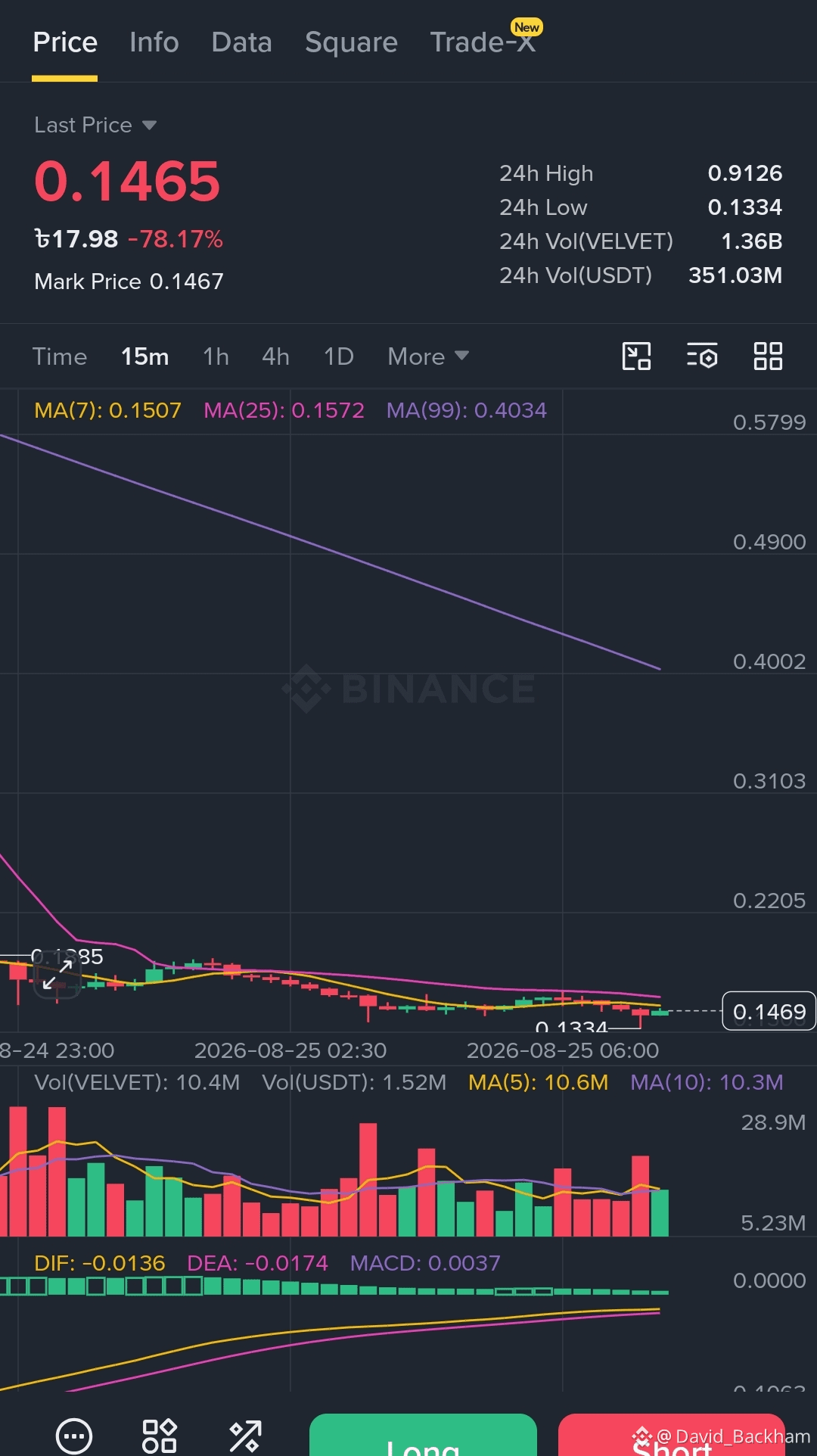Tap the 2026-08-25 02:30 time label

tap(290, 1050)
